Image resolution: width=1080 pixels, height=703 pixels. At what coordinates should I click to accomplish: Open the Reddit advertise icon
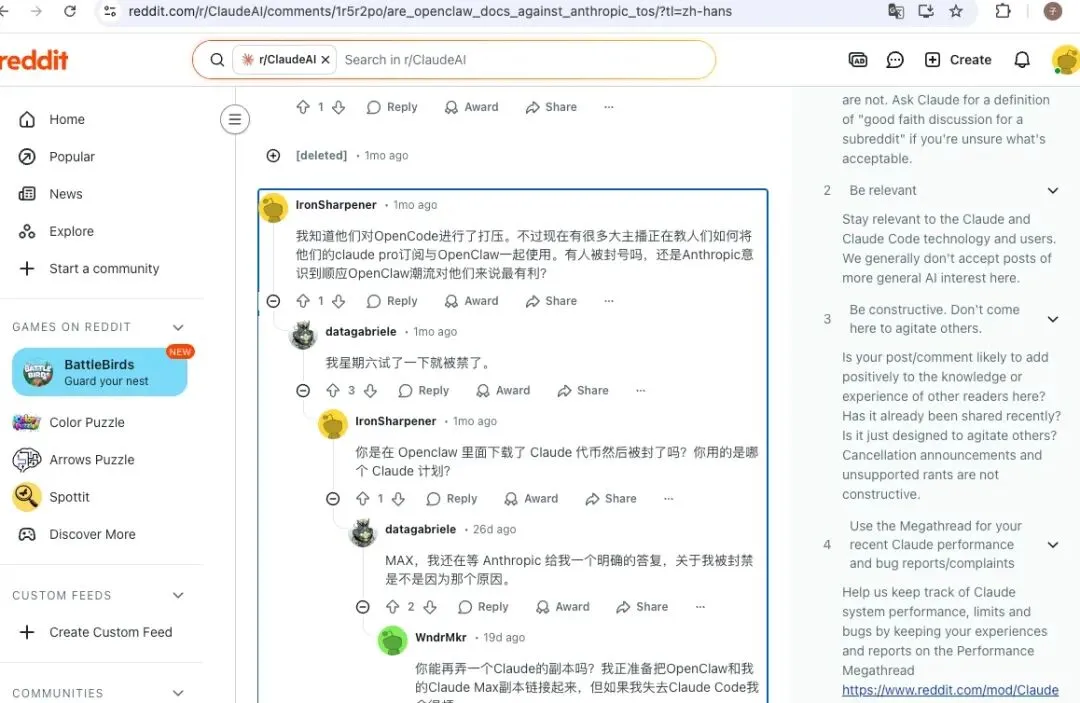tap(858, 60)
